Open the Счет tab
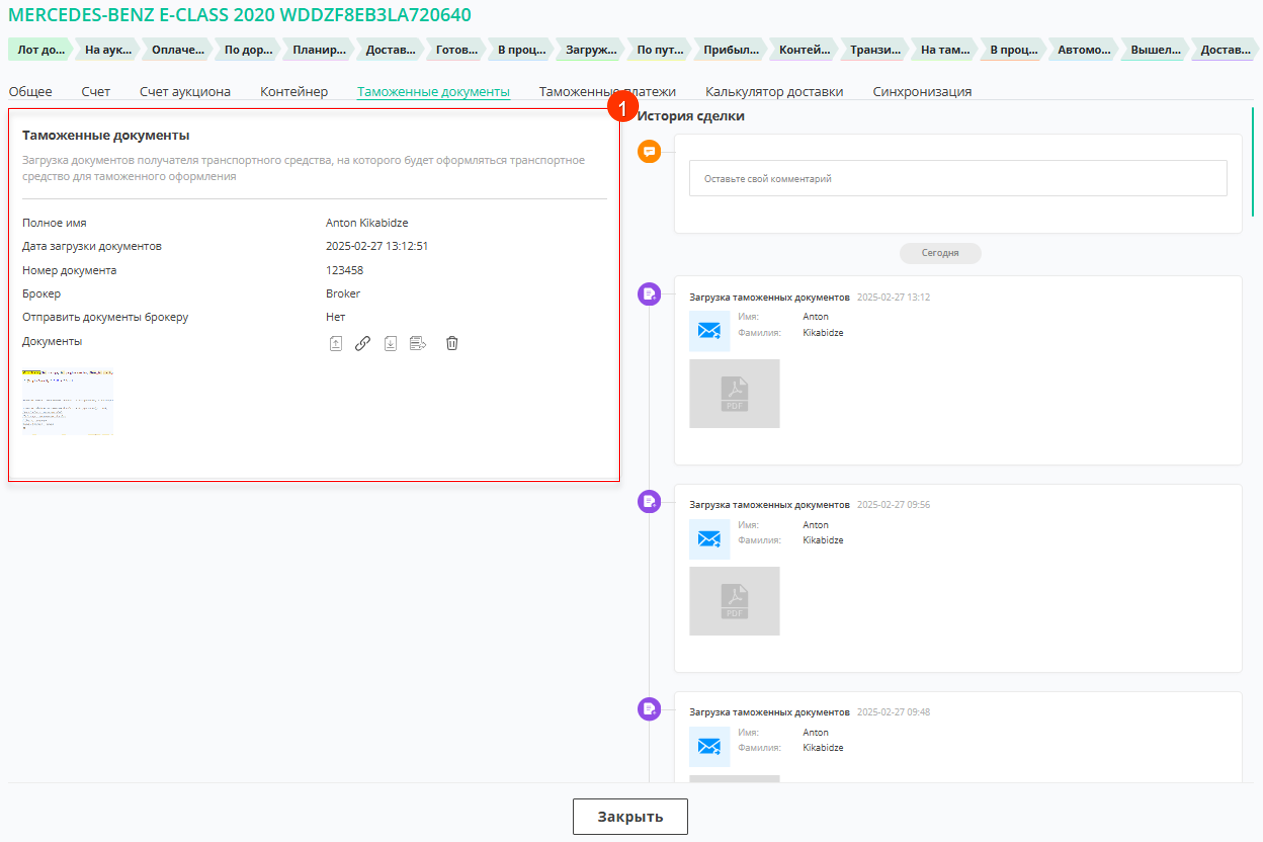Viewport: 1263px width, 842px height. pos(96,92)
